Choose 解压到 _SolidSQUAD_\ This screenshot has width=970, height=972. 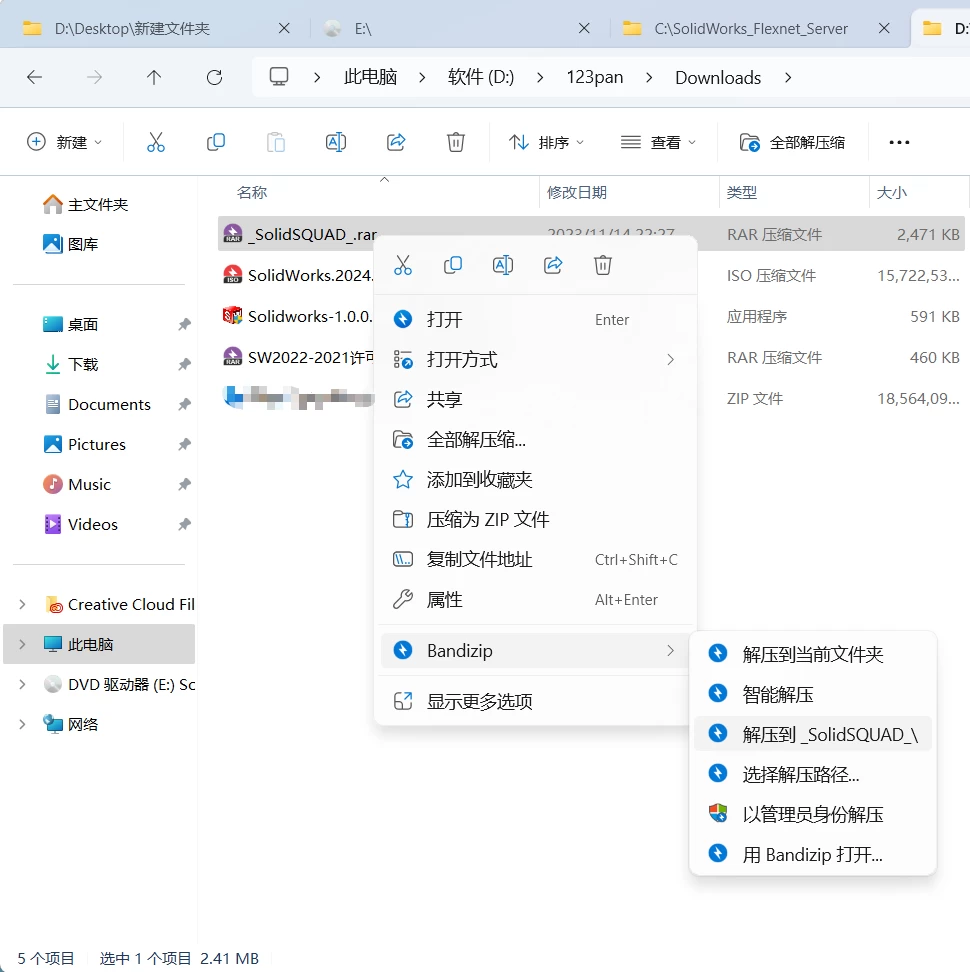pyautogui.click(x=813, y=735)
